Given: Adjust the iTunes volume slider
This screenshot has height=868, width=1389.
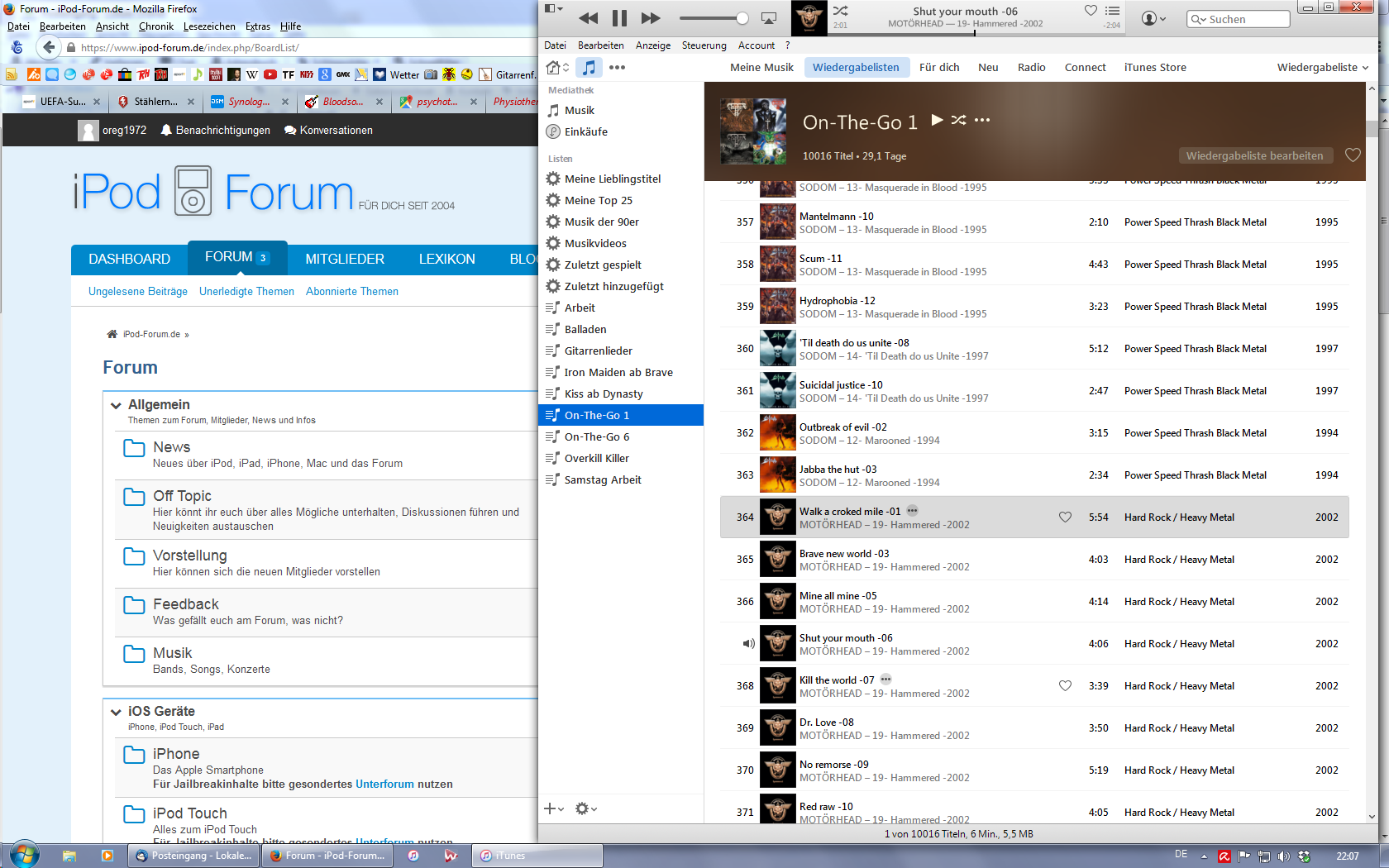Looking at the screenshot, I should pyautogui.click(x=713, y=18).
